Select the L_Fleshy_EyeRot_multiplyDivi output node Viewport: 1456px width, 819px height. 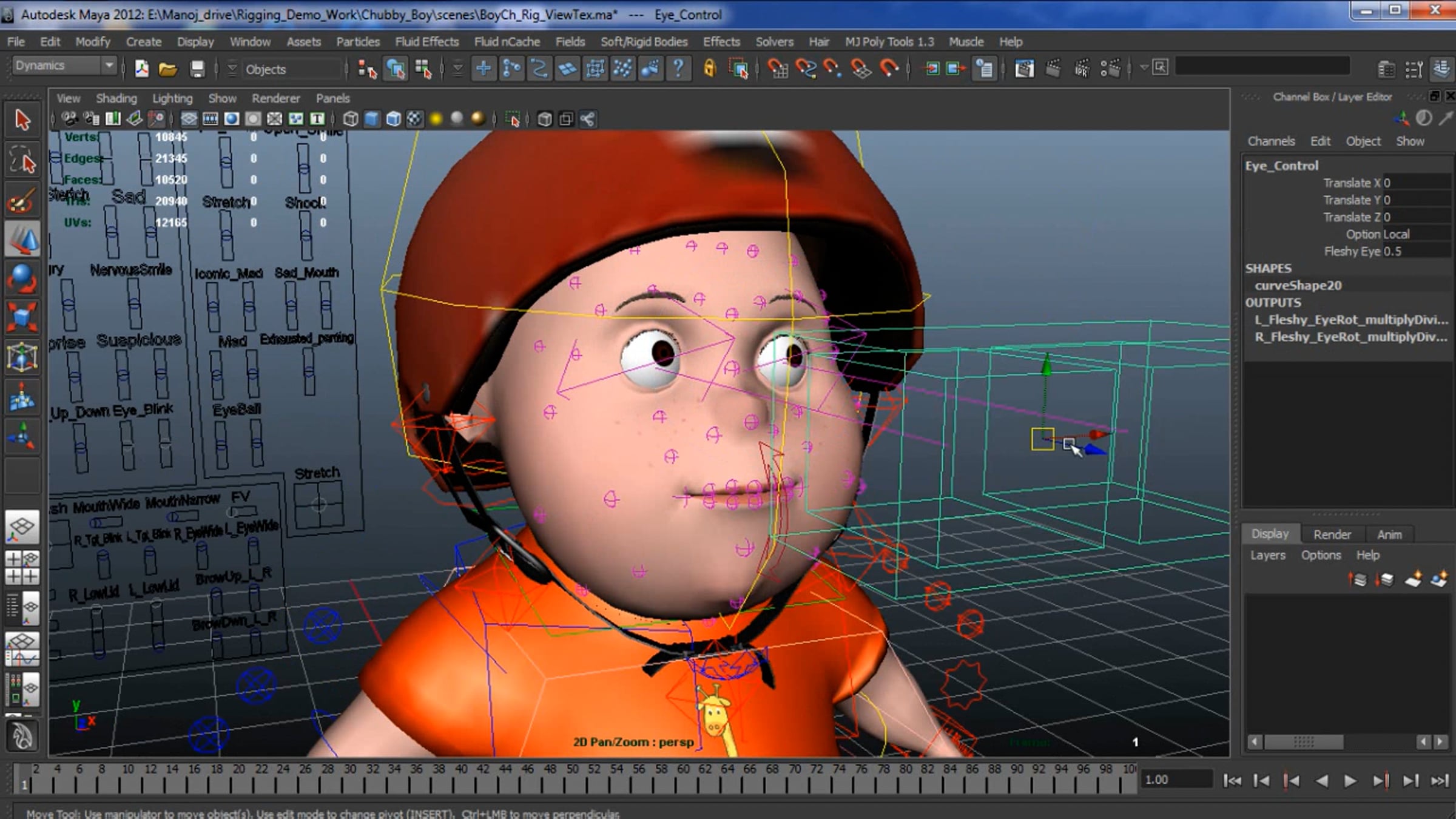pos(1352,320)
